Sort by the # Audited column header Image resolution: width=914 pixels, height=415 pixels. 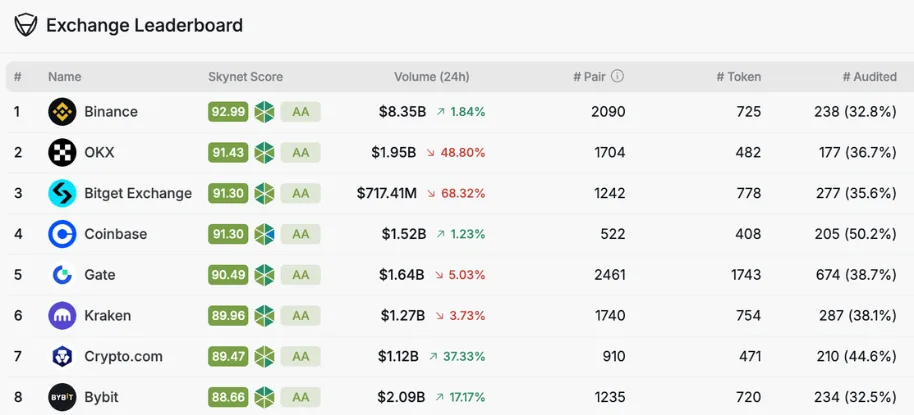click(870, 76)
